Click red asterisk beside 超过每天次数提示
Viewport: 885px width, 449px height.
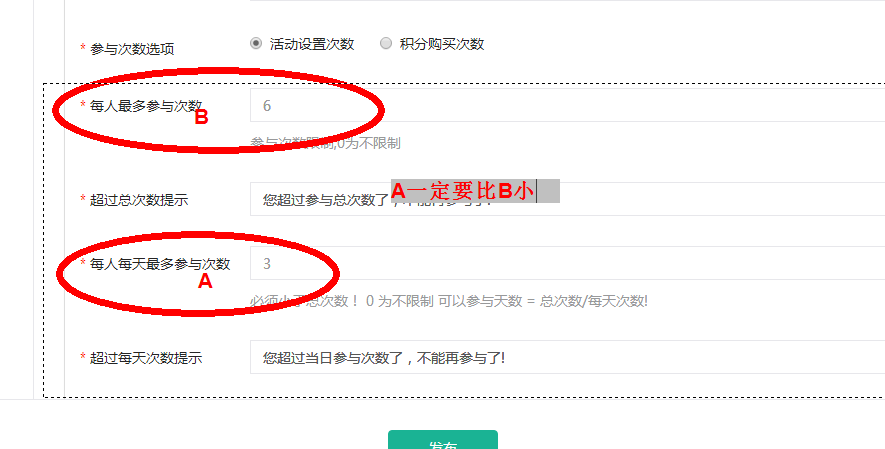[83, 356]
